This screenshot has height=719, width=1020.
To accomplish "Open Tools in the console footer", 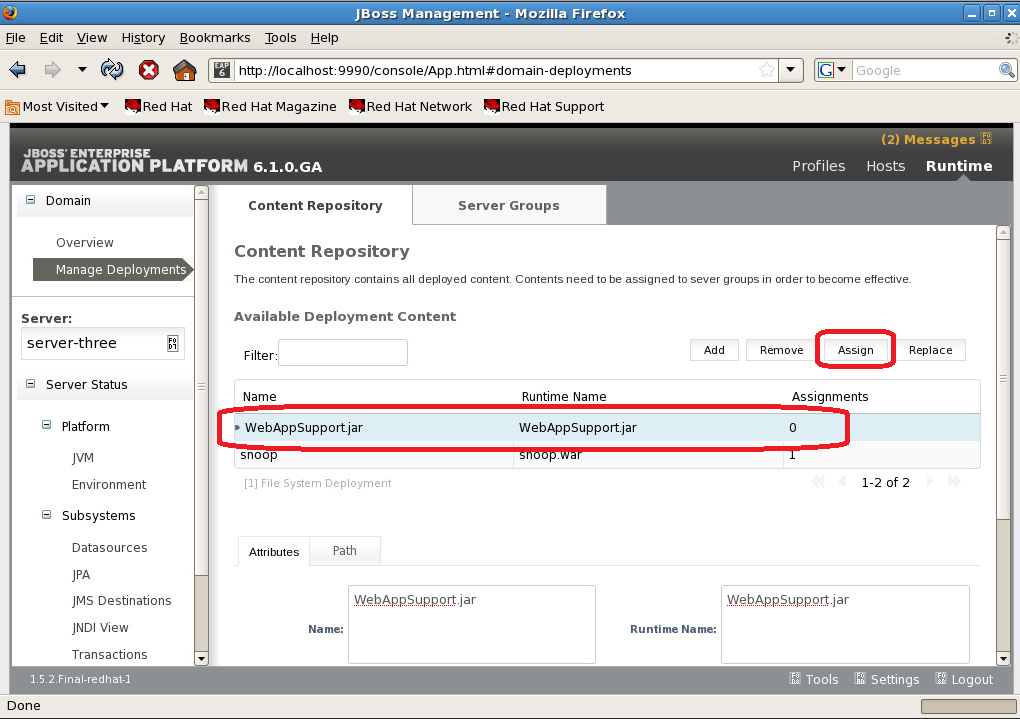I will 814,679.
